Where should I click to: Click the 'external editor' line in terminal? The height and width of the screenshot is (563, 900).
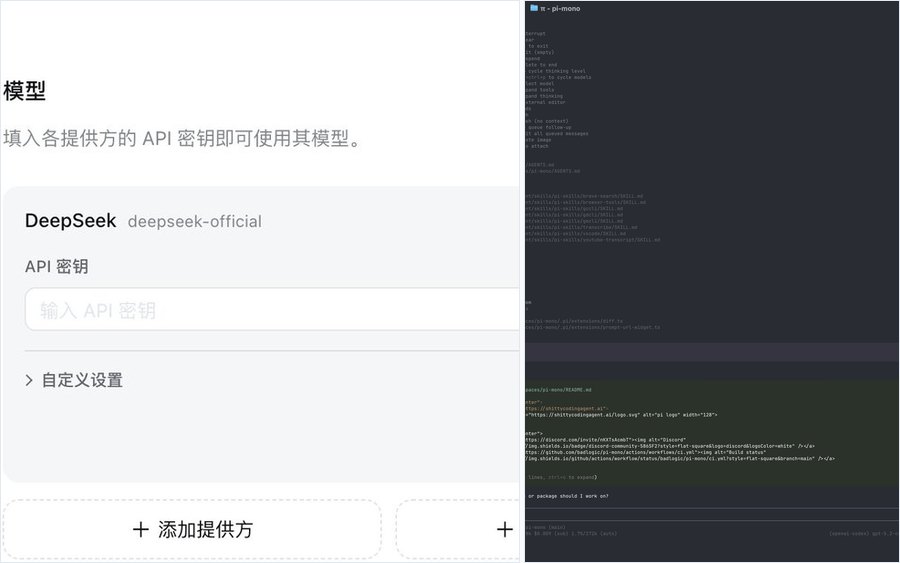[545, 102]
